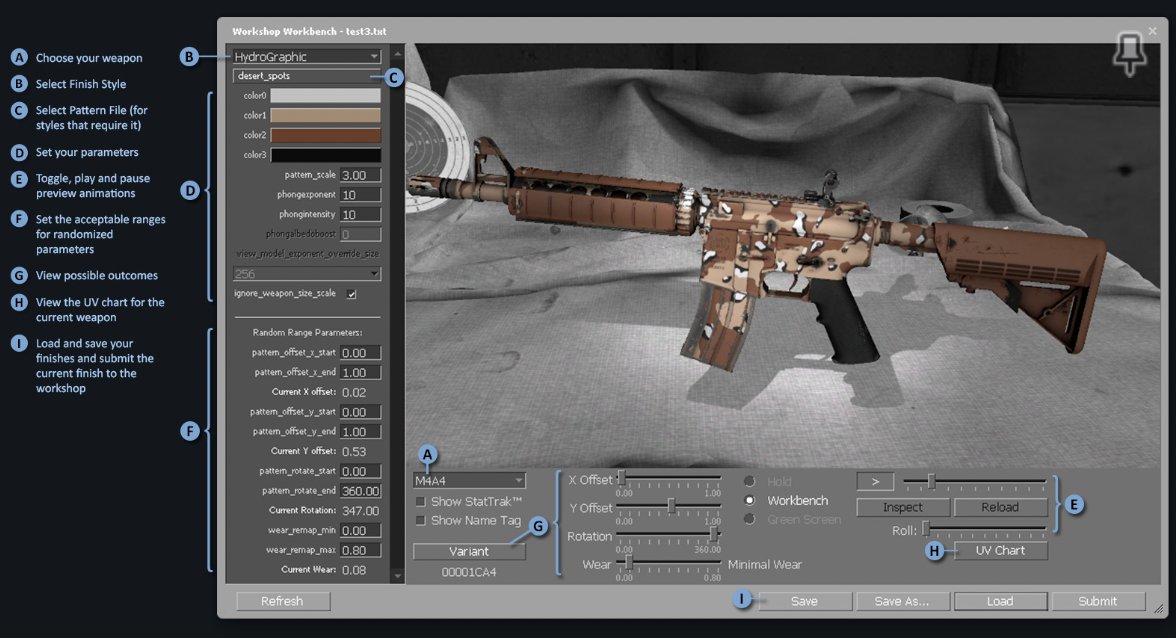The width and height of the screenshot is (1176, 638).
Task: Open the M4A4 weapon dropdown
Action: (469, 481)
